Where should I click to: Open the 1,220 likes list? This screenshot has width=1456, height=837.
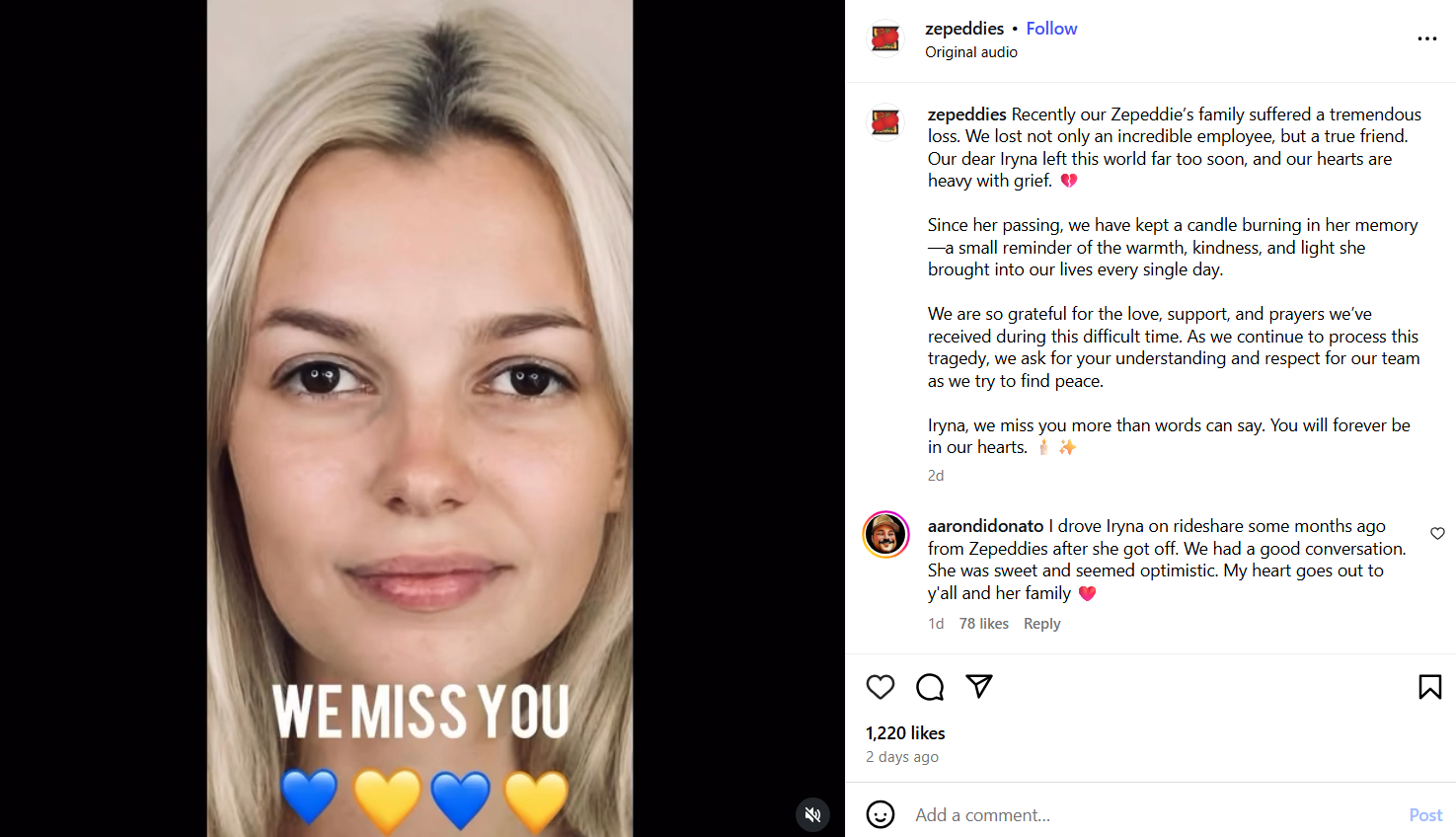click(905, 733)
